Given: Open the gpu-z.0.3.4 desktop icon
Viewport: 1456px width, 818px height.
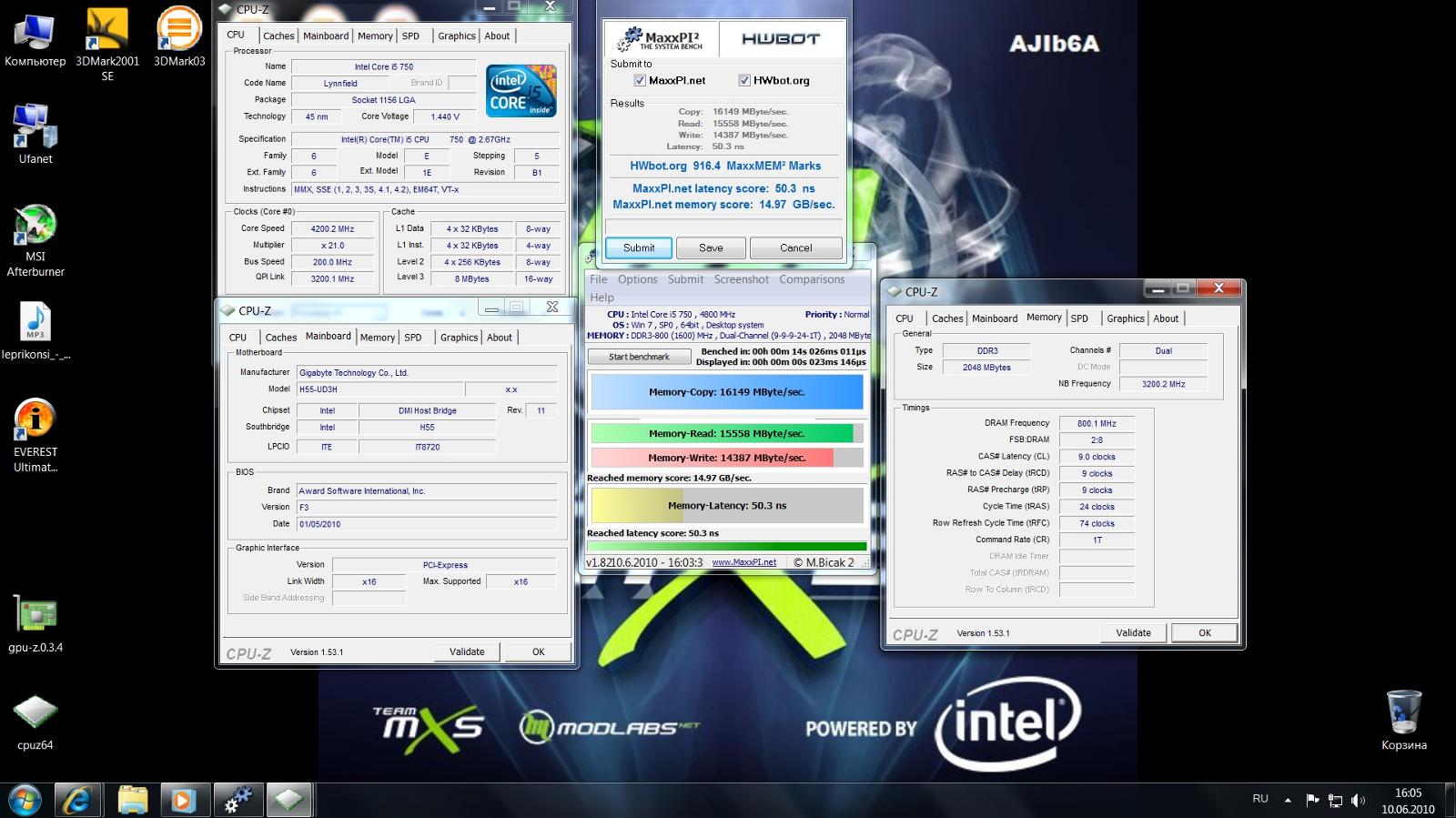Looking at the screenshot, I should click(35, 624).
